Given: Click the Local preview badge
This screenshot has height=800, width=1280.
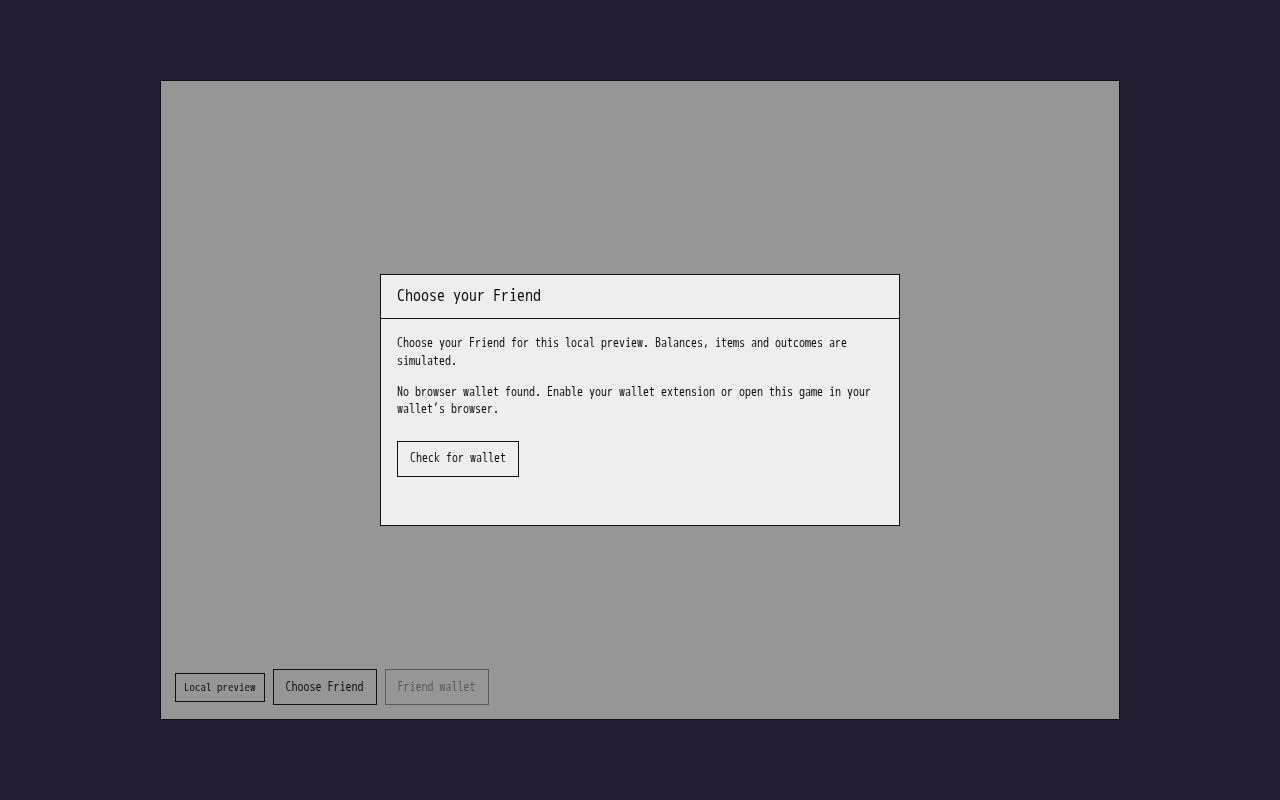Looking at the screenshot, I should click(220, 687).
